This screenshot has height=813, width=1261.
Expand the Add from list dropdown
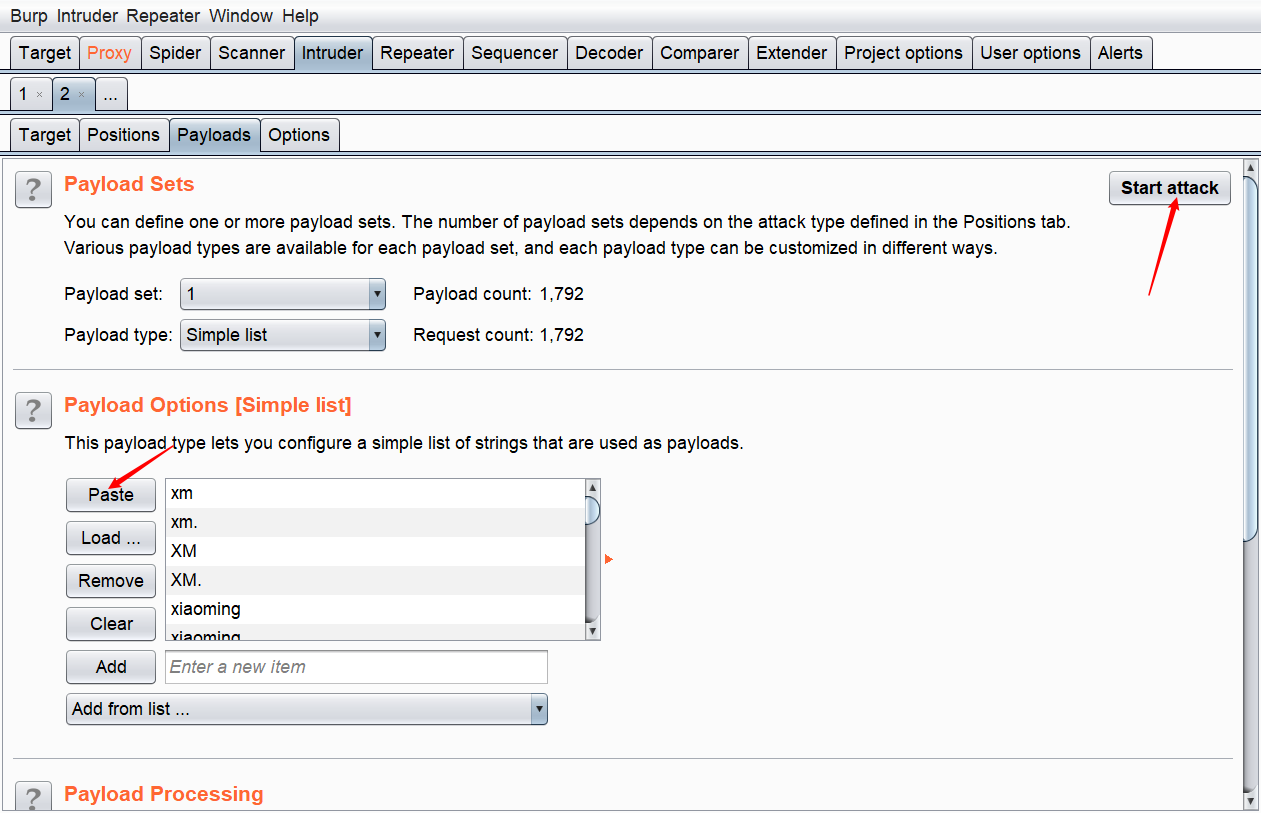point(539,709)
